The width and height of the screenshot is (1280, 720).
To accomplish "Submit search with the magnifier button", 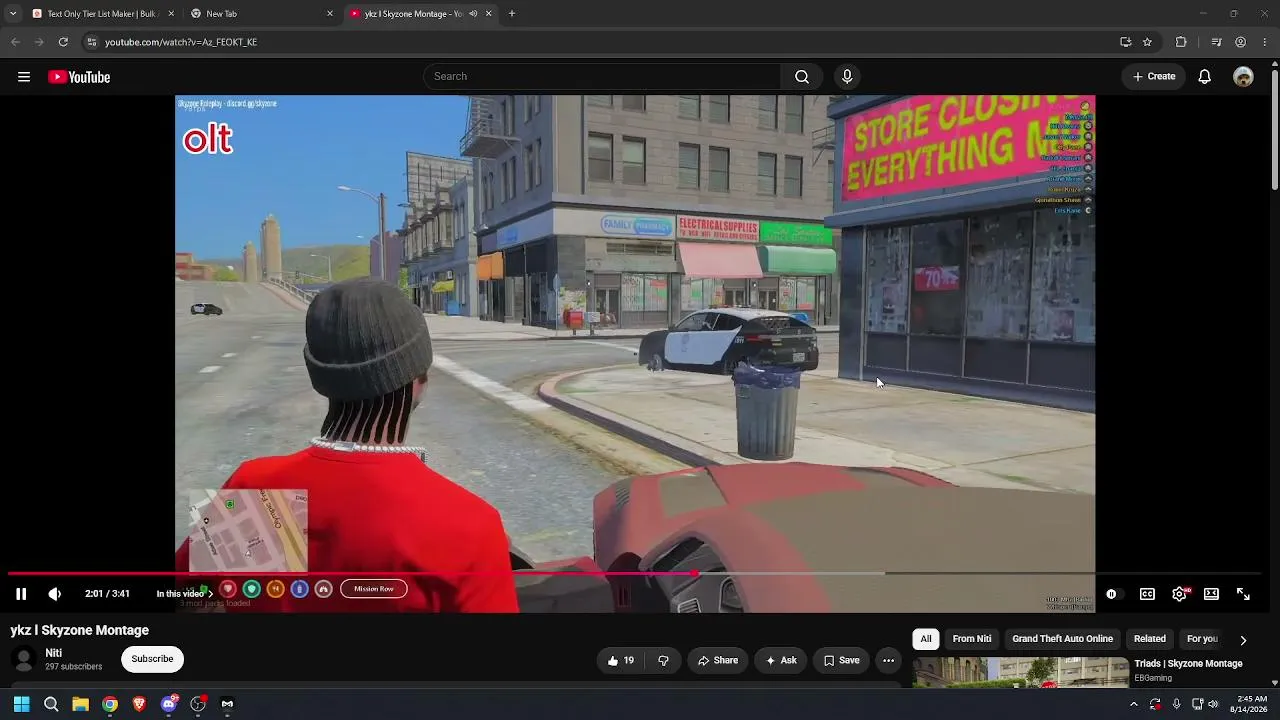I will pos(802,77).
